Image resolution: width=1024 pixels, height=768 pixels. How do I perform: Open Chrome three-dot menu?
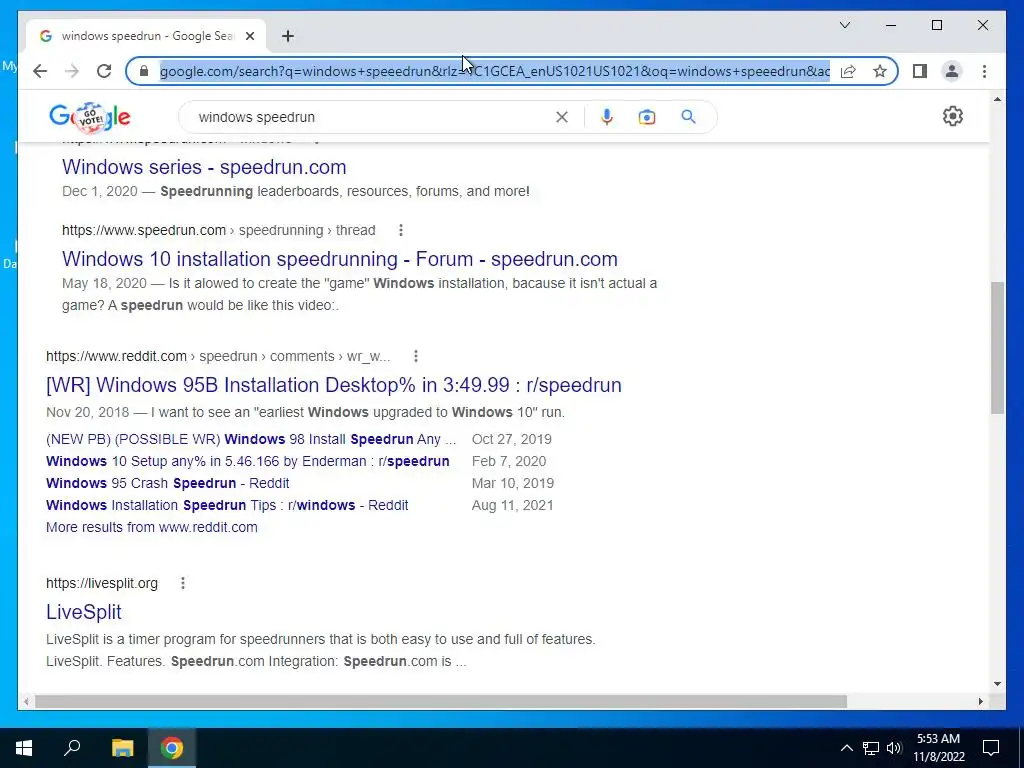[984, 71]
